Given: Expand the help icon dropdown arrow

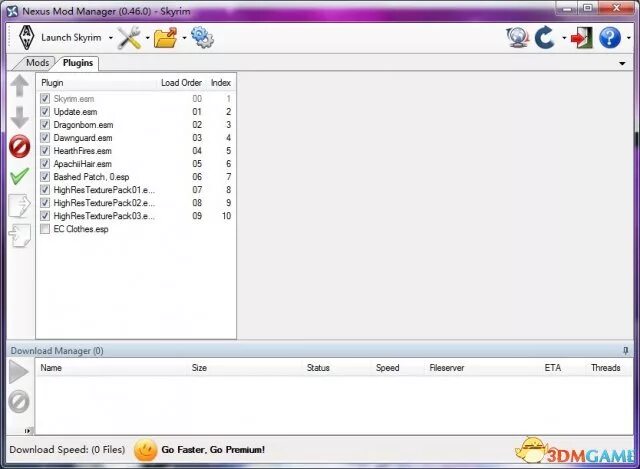Looking at the screenshot, I should coord(629,38).
